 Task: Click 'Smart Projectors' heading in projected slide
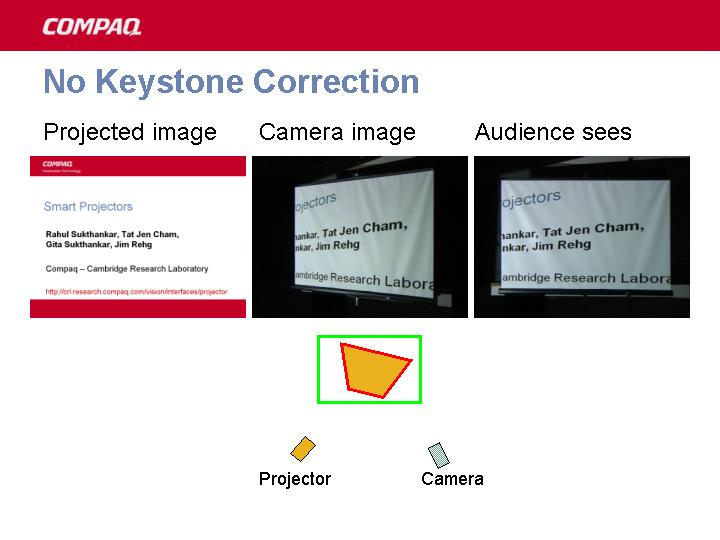click(x=88, y=207)
